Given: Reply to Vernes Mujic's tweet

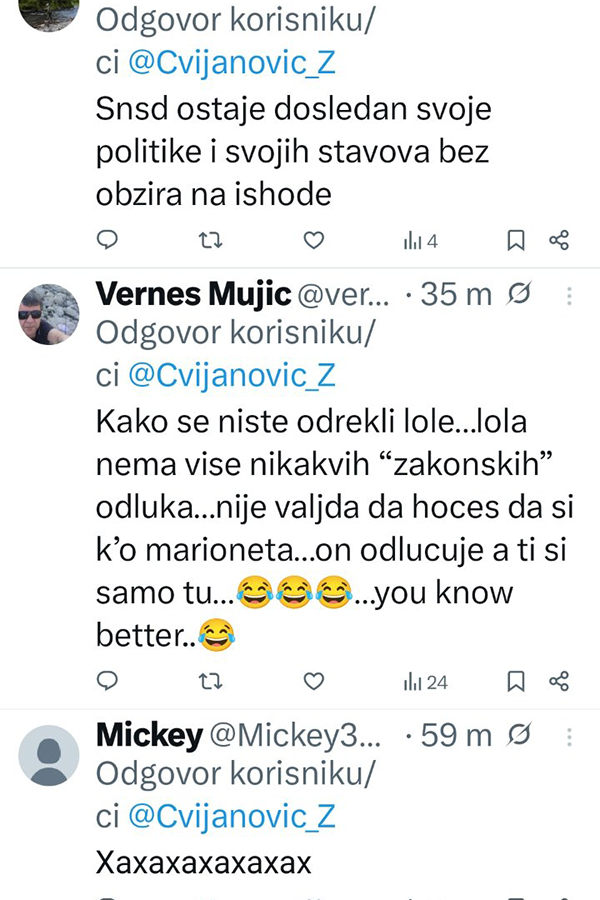Looking at the screenshot, I should (109, 682).
